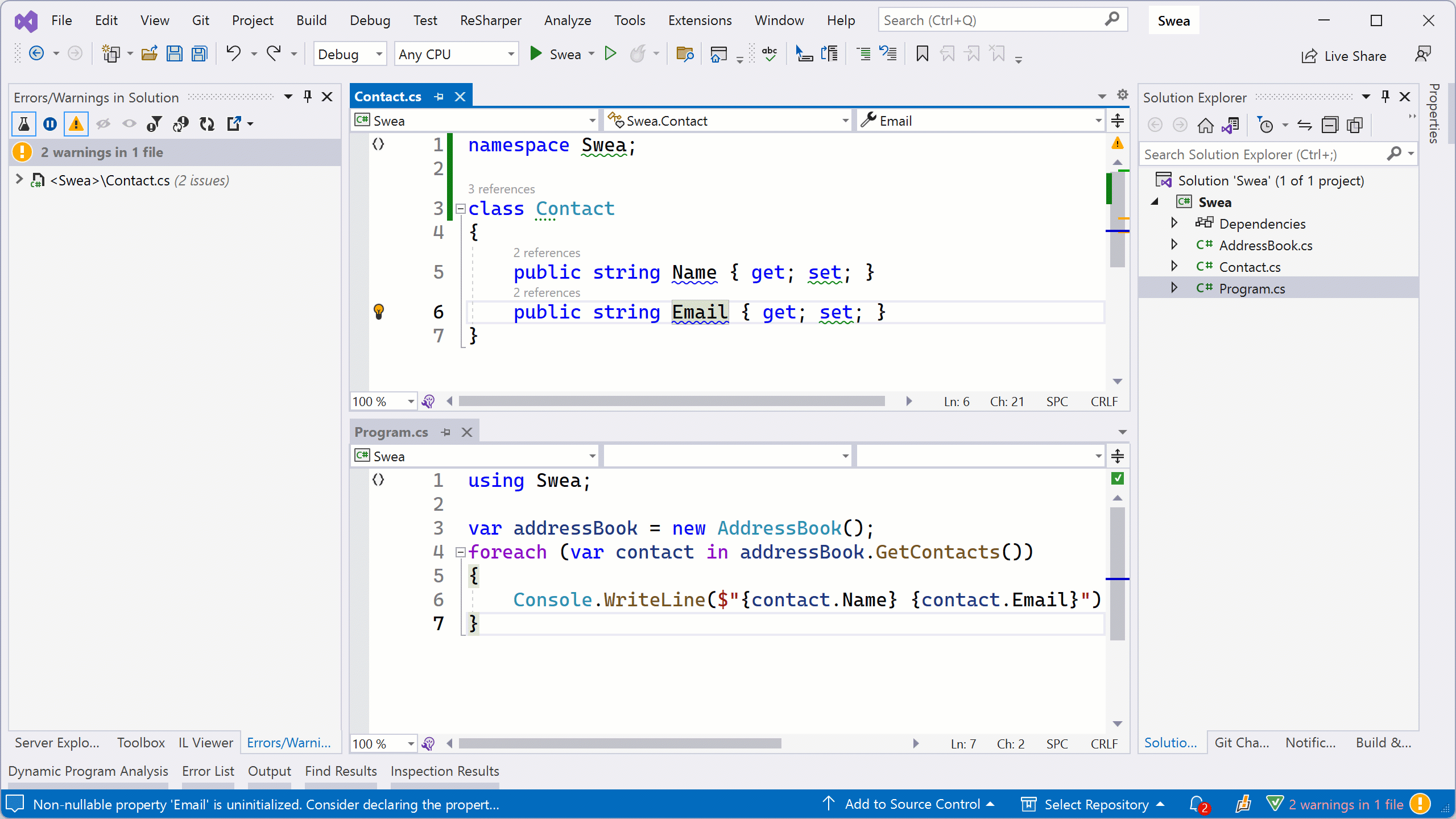Image resolution: width=1456 pixels, height=819 pixels.
Task: Toggle ReSharper solution-wide analysis flask icon
Action: (x=24, y=123)
